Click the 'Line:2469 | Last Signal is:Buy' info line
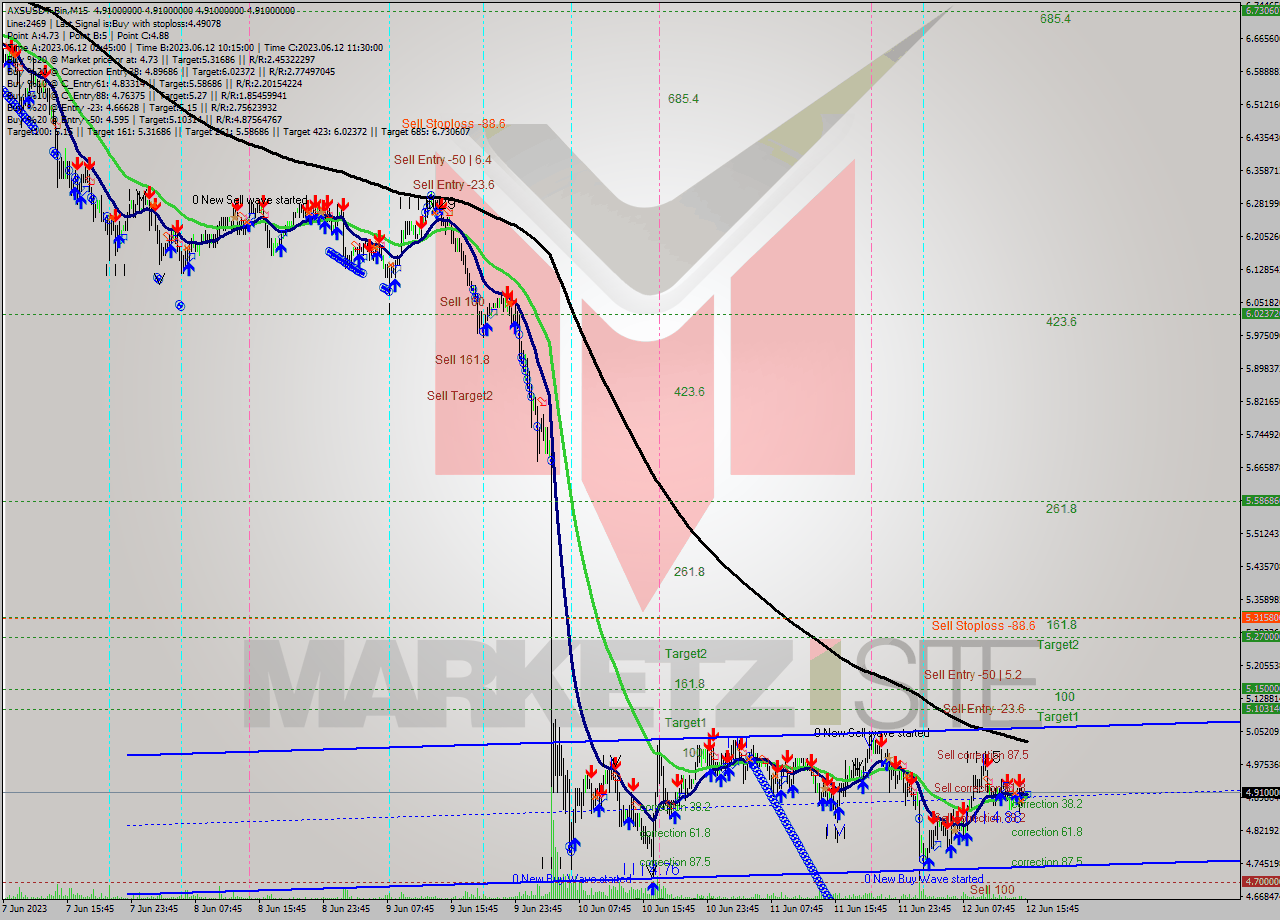The image size is (1280, 920). [114, 23]
